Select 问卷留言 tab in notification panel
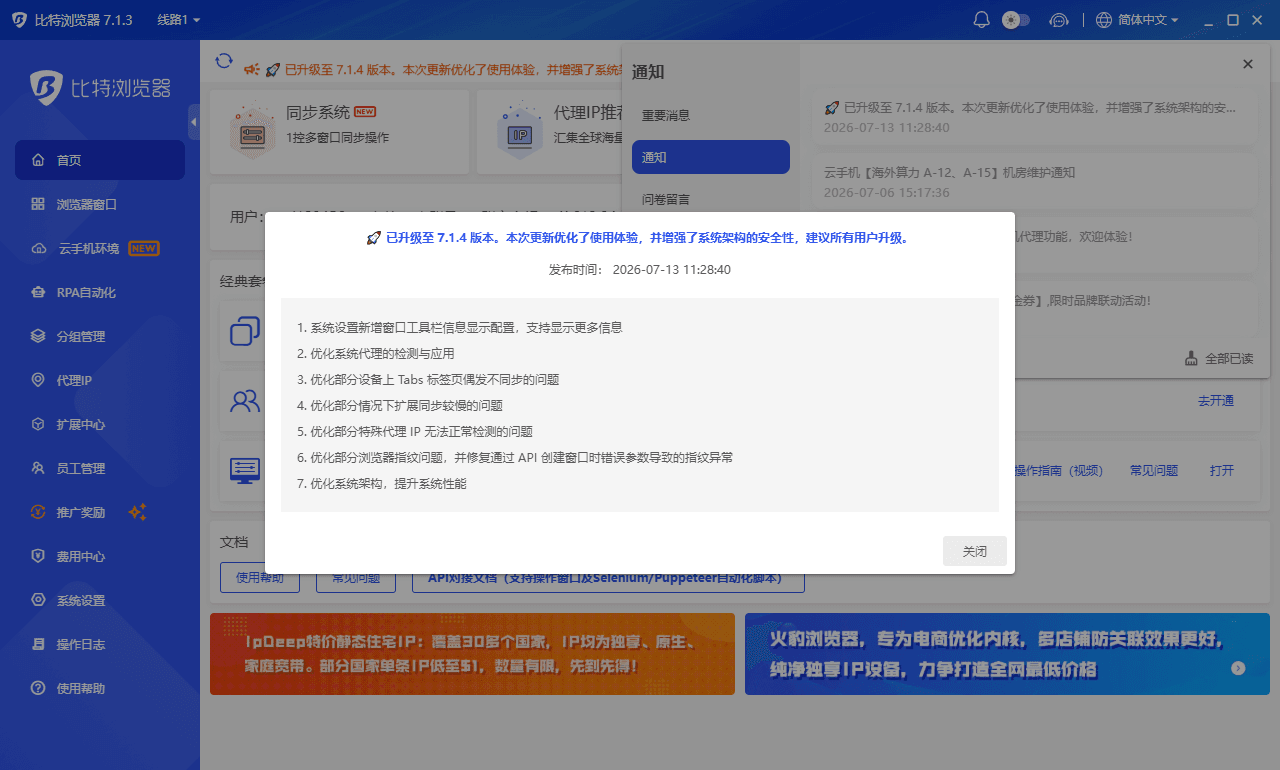The image size is (1280, 770). coord(711,199)
